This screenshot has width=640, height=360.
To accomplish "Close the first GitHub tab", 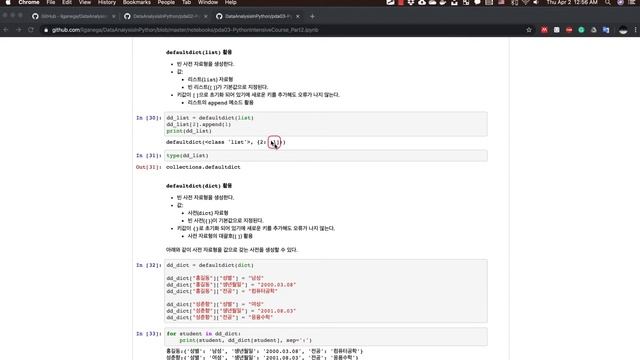I will (113, 16).
